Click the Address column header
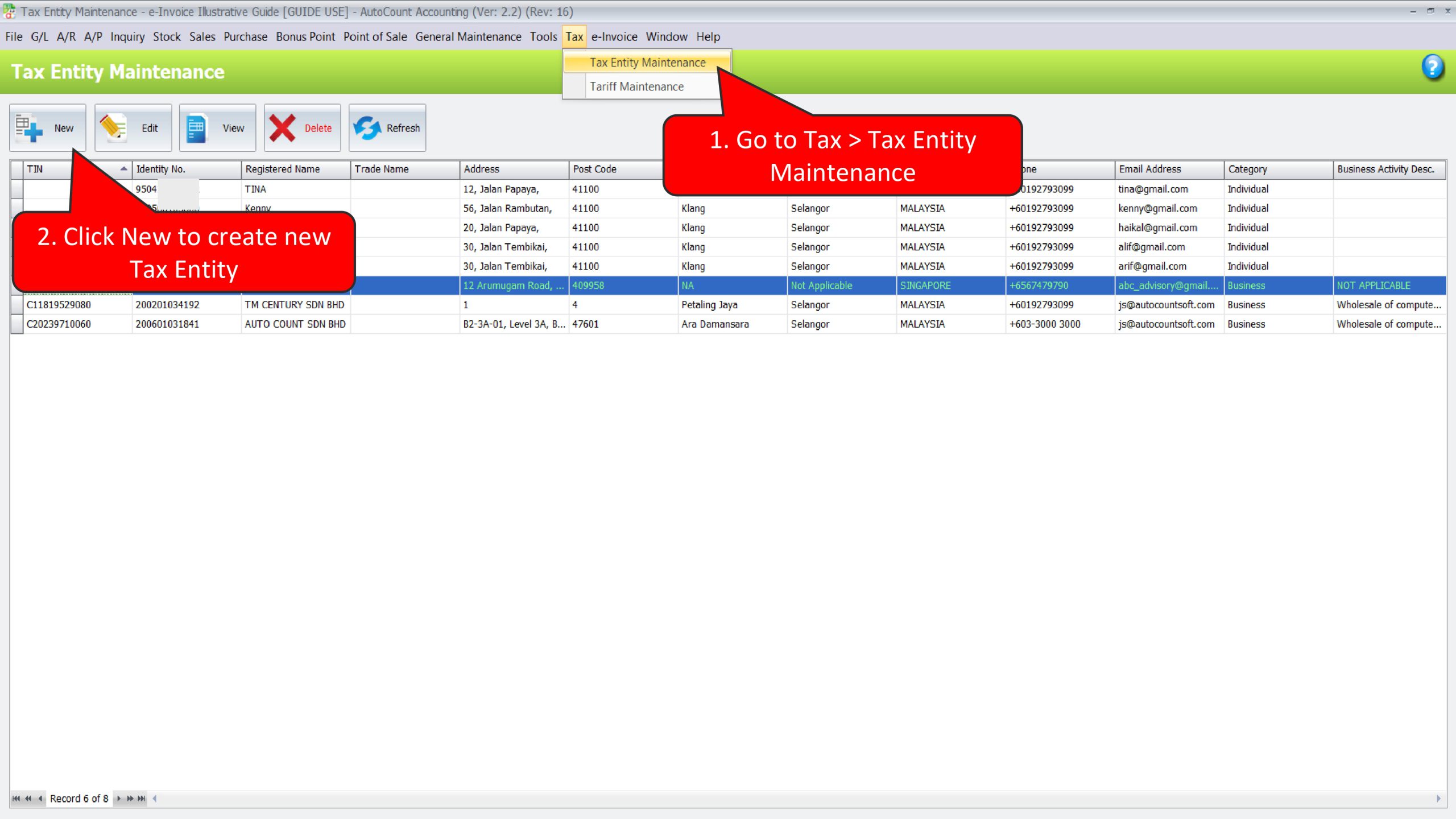Screen dimensions: 1456x819 (514, 169)
